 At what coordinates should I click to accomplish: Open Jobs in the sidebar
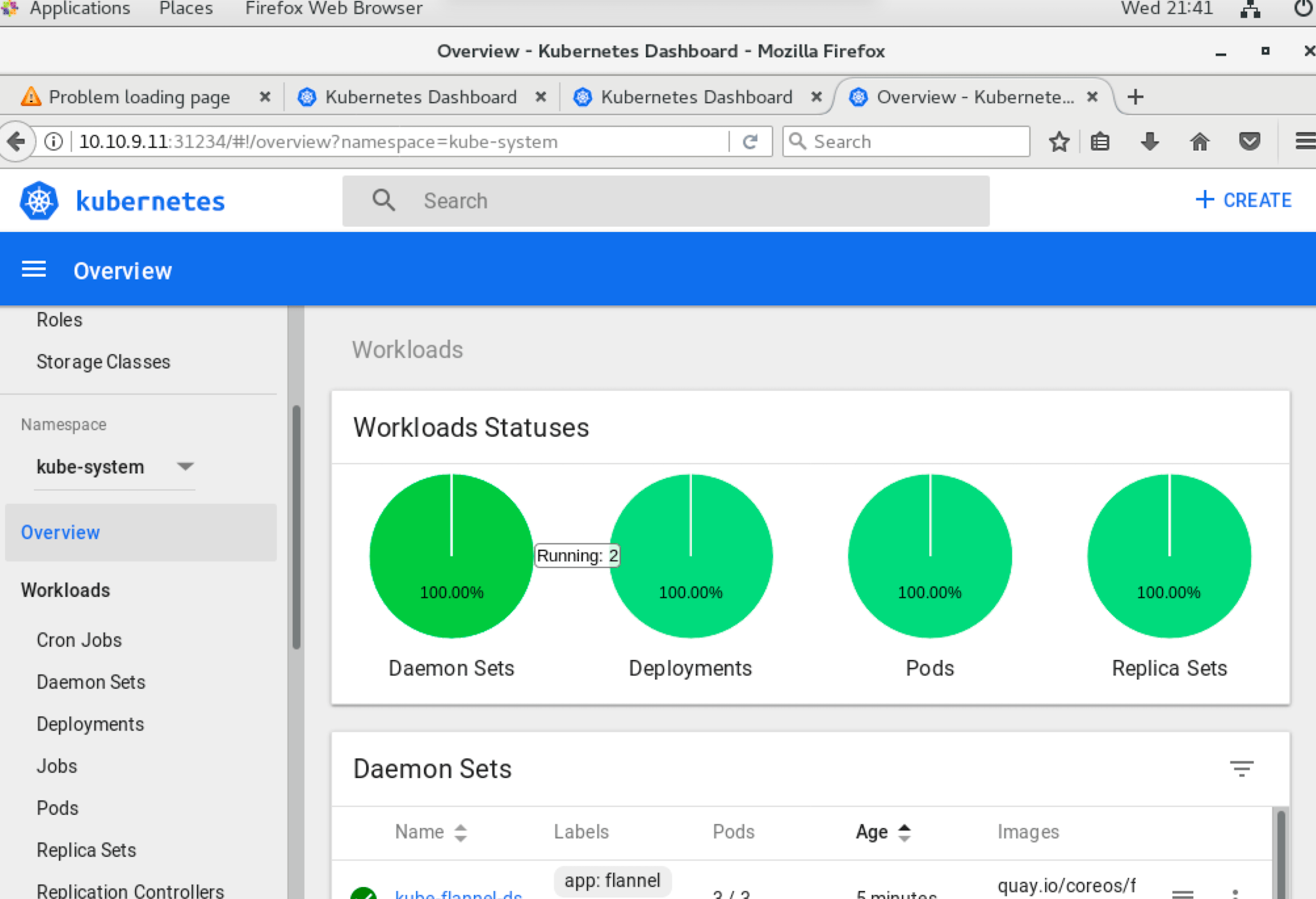[57, 766]
